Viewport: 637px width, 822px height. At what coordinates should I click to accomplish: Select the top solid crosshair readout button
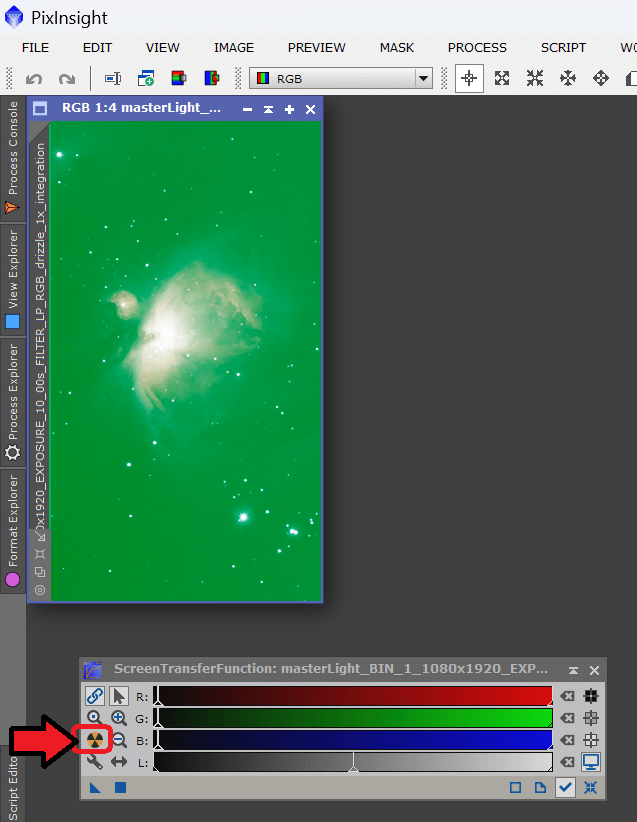(591, 696)
